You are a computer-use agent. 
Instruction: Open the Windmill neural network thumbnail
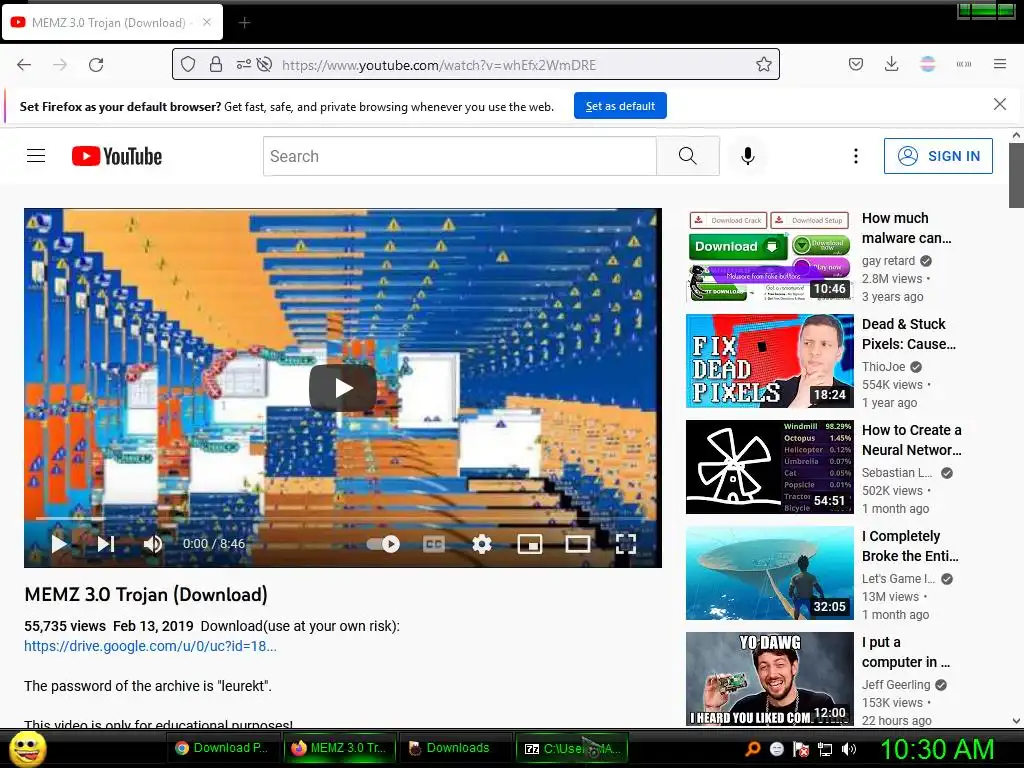click(770, 466)
